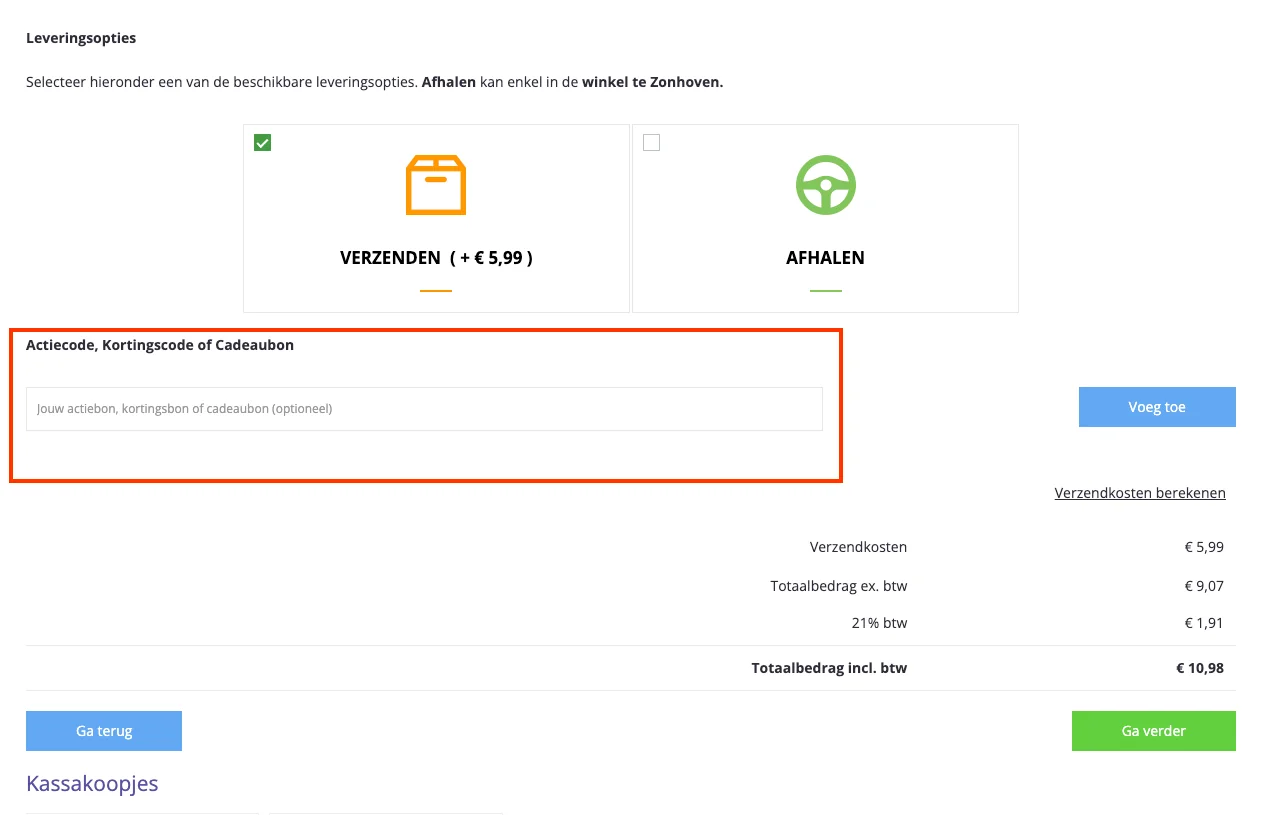Click the green steering wheel pickup icon
The height and width of the screenshot is (815, 1277).
tap(825, 185)
